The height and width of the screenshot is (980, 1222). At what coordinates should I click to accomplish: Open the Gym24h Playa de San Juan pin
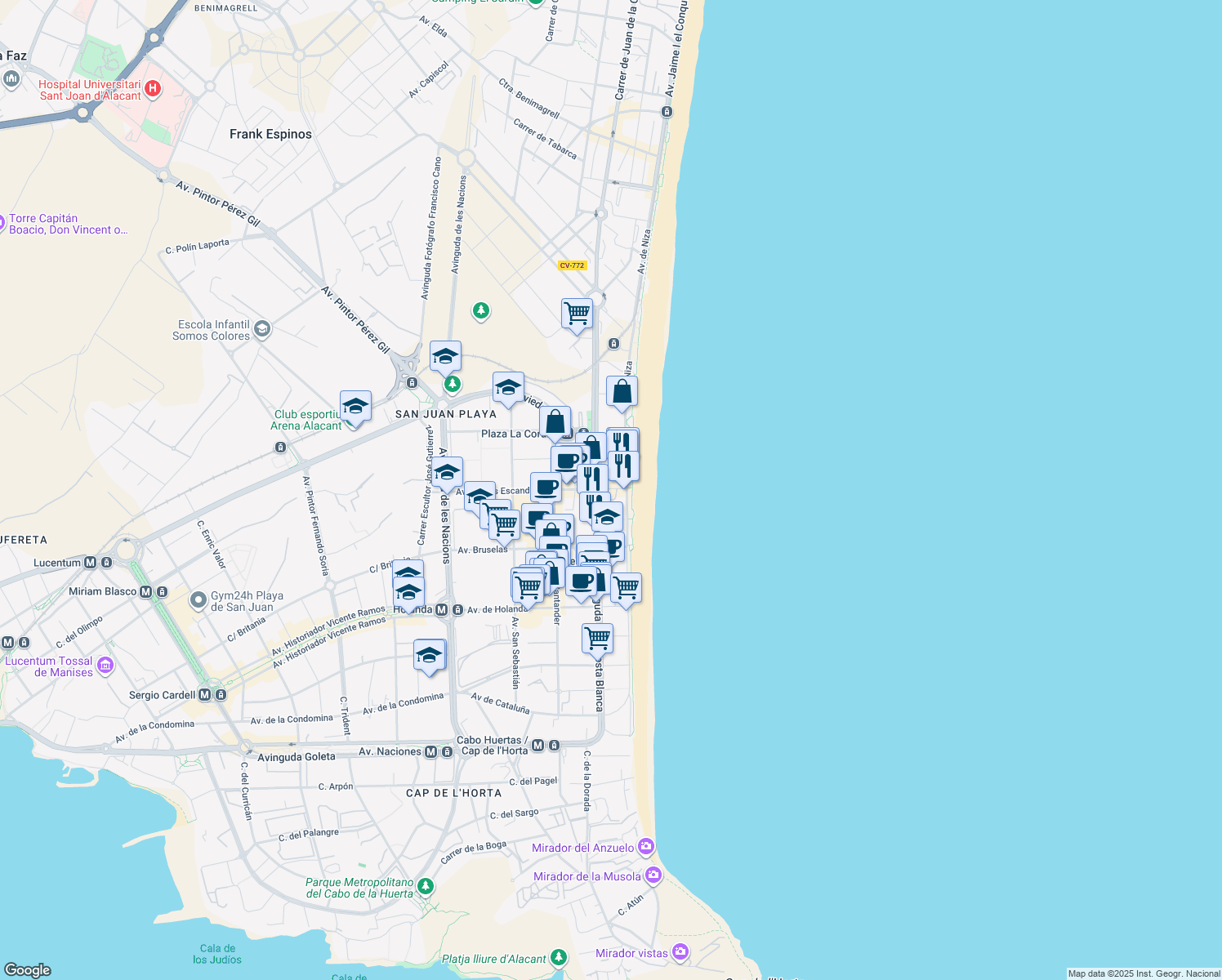198,601
